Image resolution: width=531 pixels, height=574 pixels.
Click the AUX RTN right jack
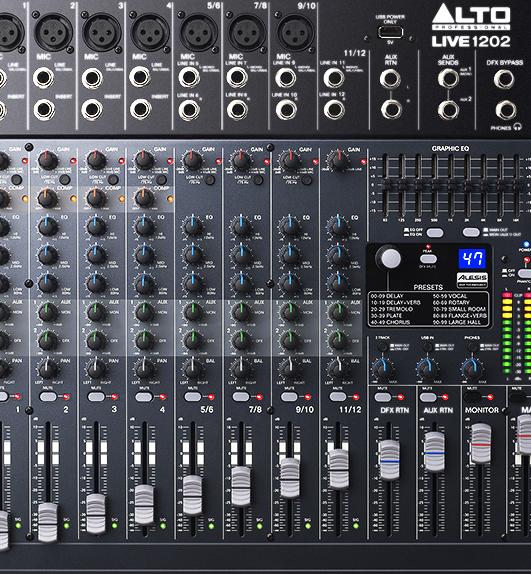pyautogui.click(x=391, y=109)
